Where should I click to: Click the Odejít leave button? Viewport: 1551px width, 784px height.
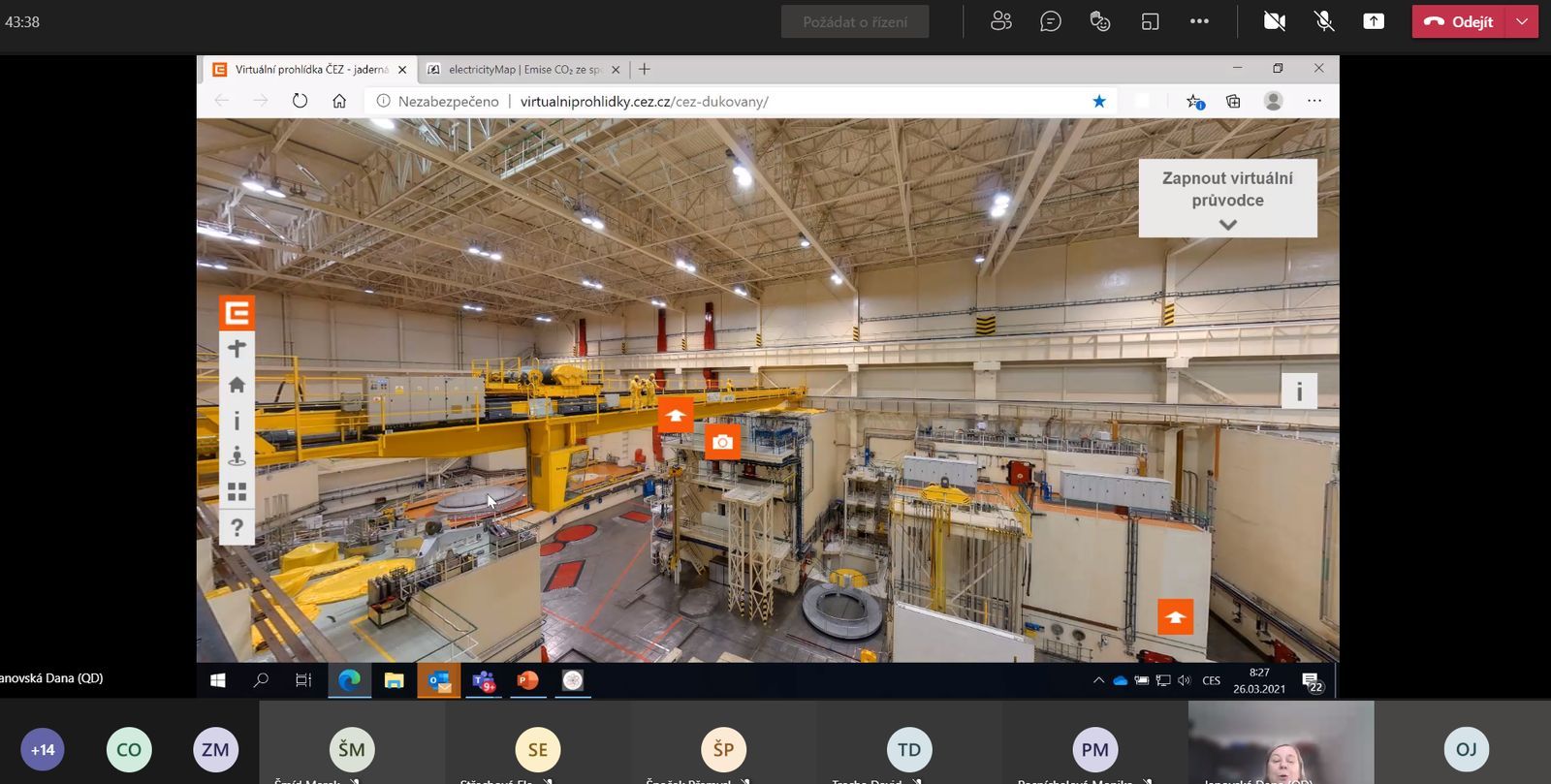1459,21
